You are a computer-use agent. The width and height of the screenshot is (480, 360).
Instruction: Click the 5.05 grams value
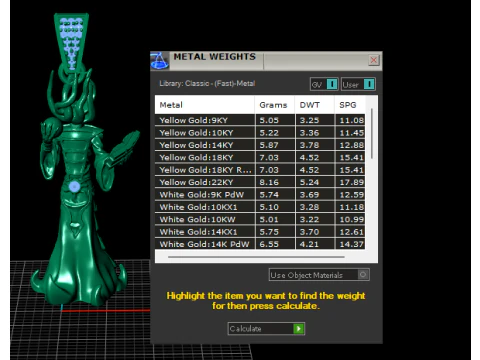pos(269,120)
